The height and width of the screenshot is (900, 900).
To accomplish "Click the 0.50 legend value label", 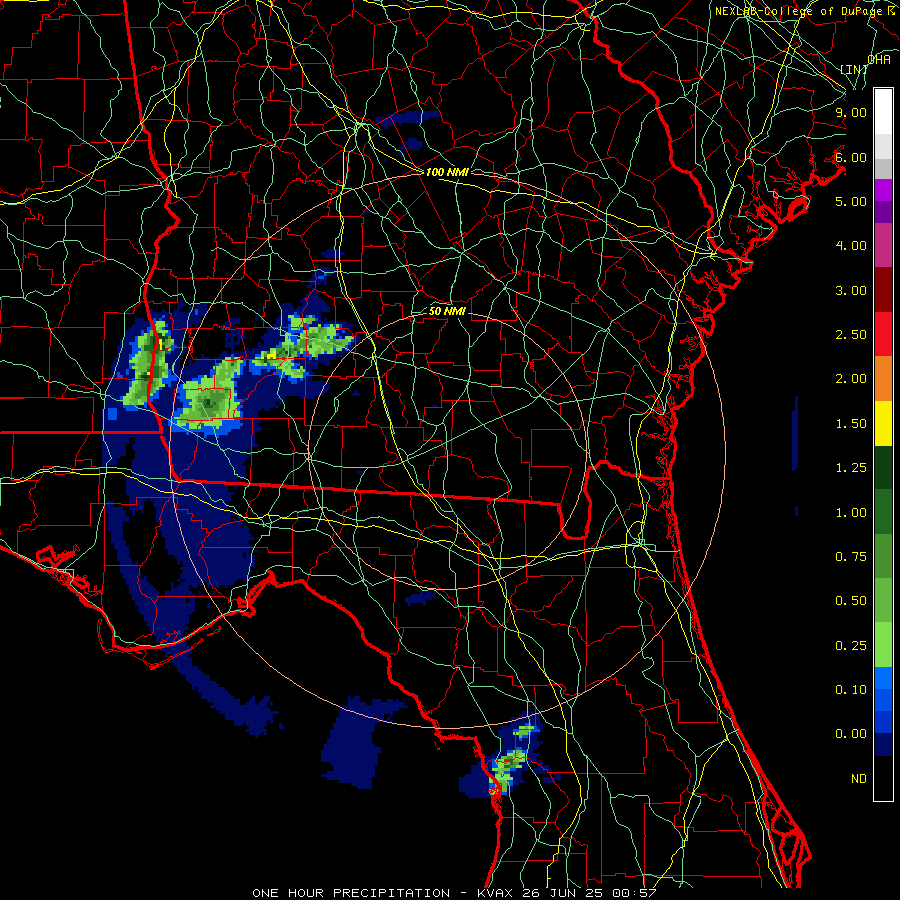I will pos(851,601).
